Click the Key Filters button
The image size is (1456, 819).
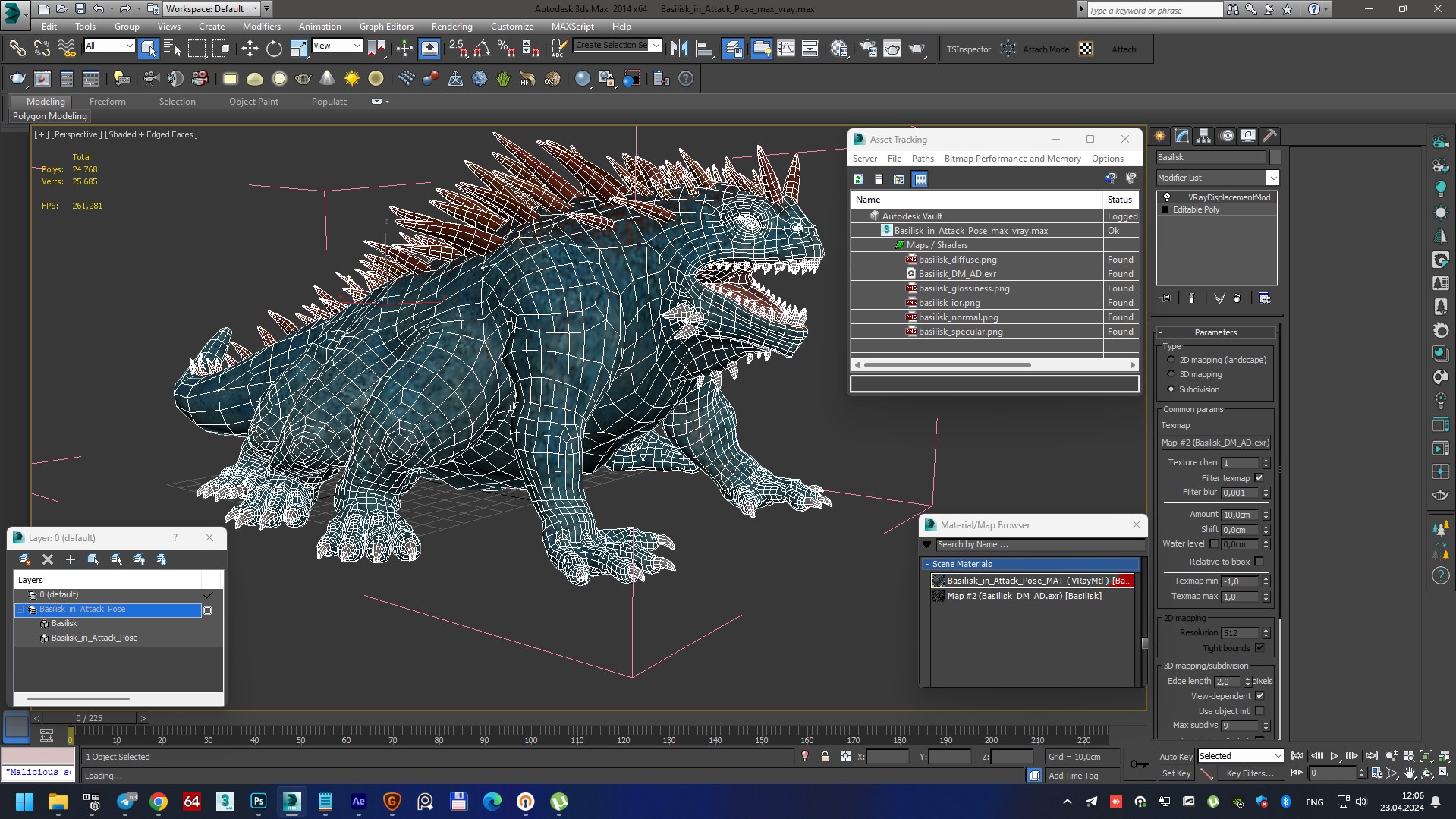pyautogui.click(x=1250, y=773)
